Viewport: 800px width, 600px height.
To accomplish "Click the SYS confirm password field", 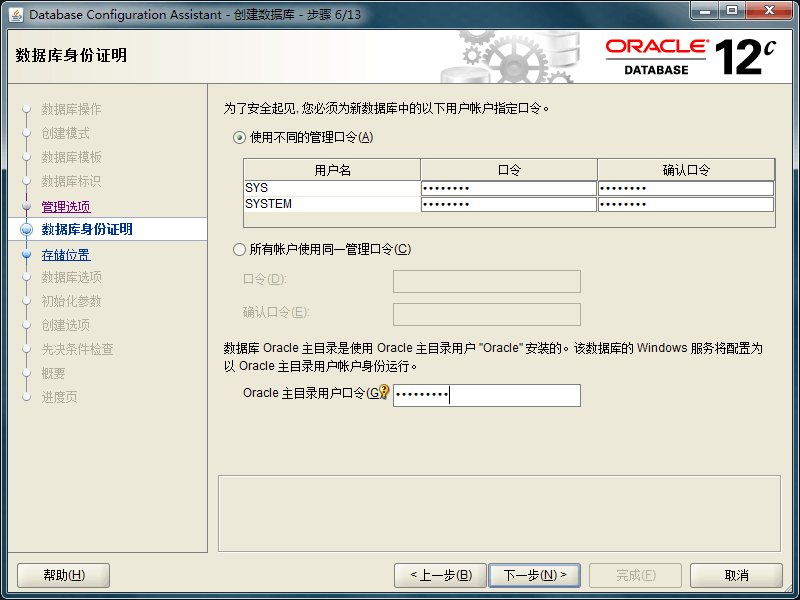I will [685, 188].
